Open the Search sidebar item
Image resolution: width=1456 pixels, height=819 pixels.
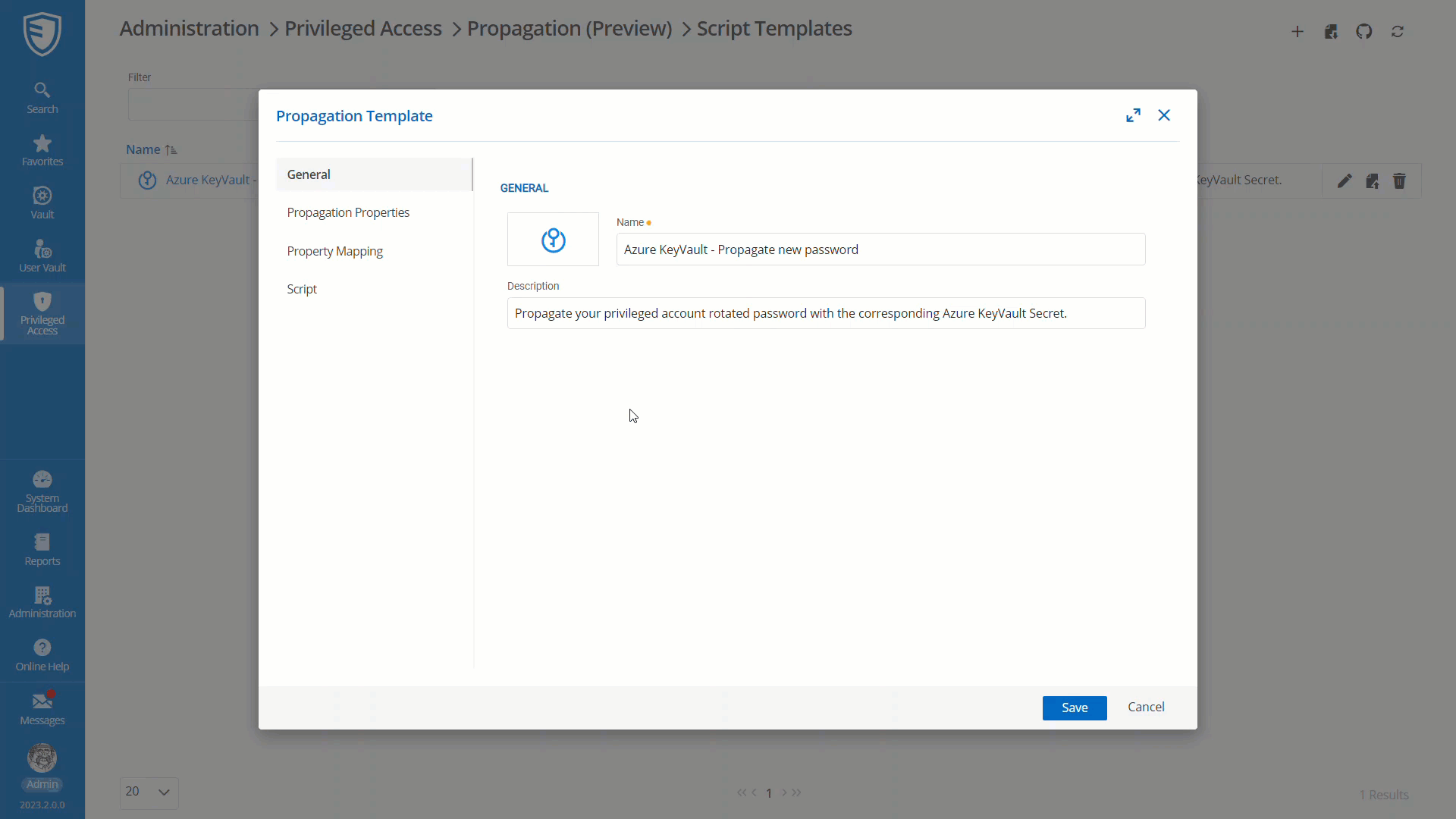[x=42, y=99]
